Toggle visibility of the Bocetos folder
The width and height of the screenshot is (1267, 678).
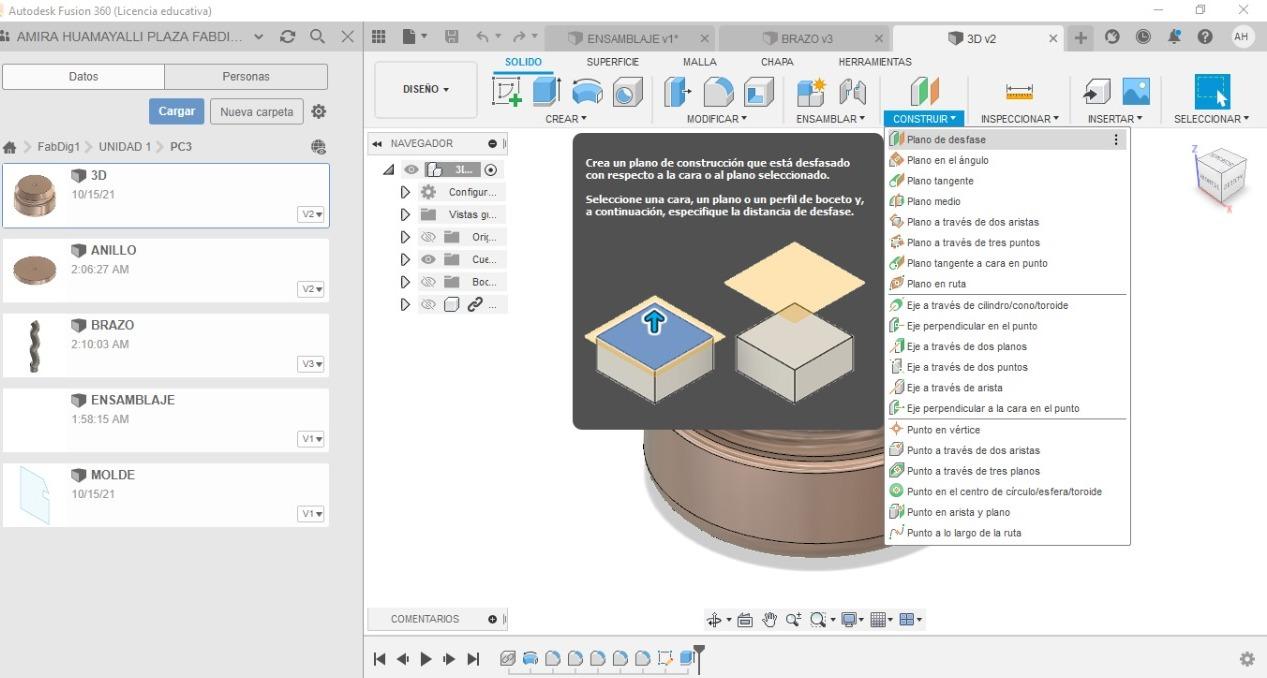tap(429, 282)
